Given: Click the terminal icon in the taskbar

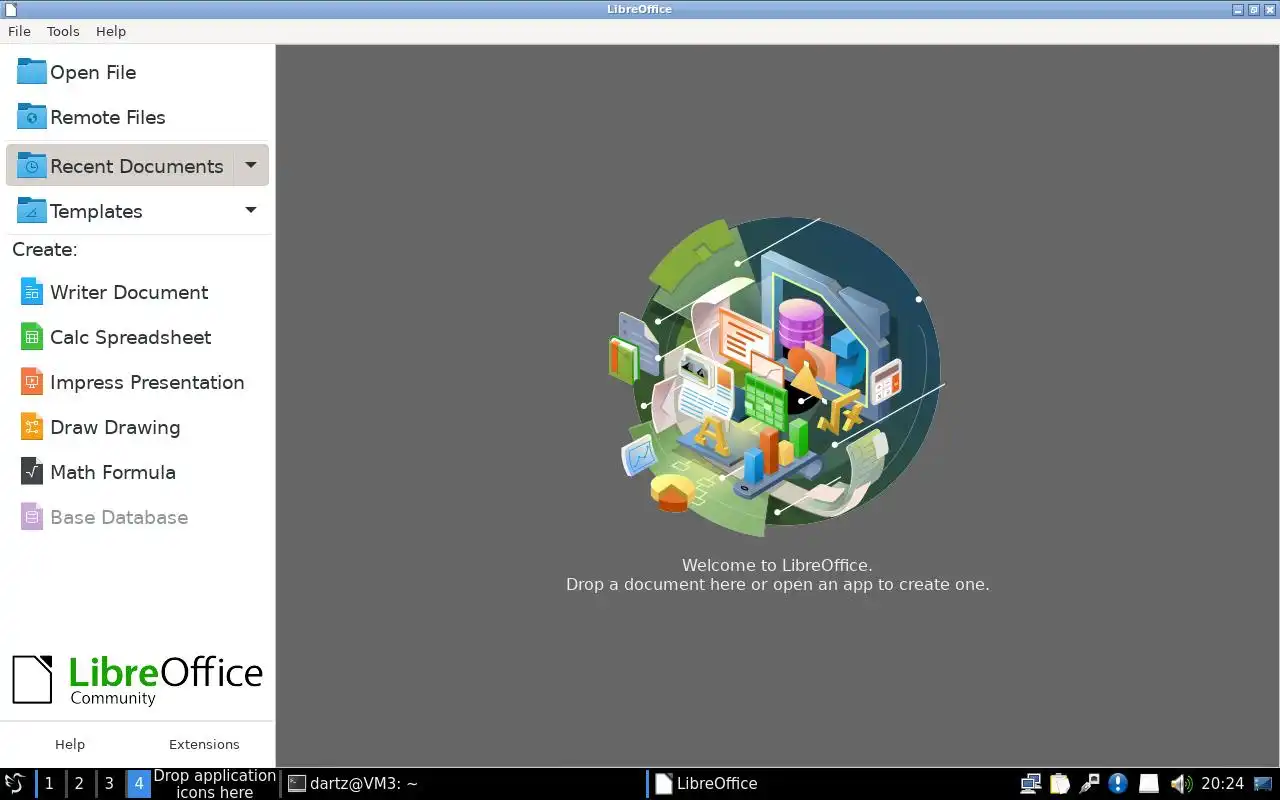Looking at the screenshot, I should pyautogui.click(x=297, y=784).
